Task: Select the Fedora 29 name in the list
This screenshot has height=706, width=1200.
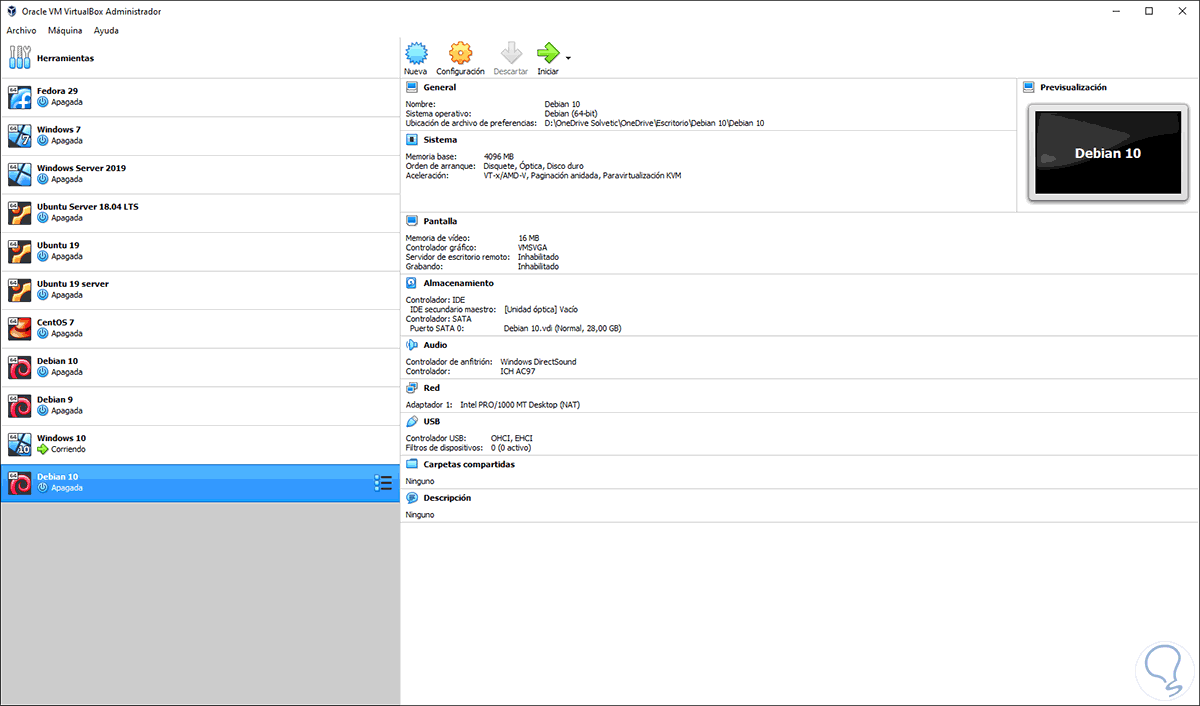Action: pyautogui.click(x=58, y=91)
